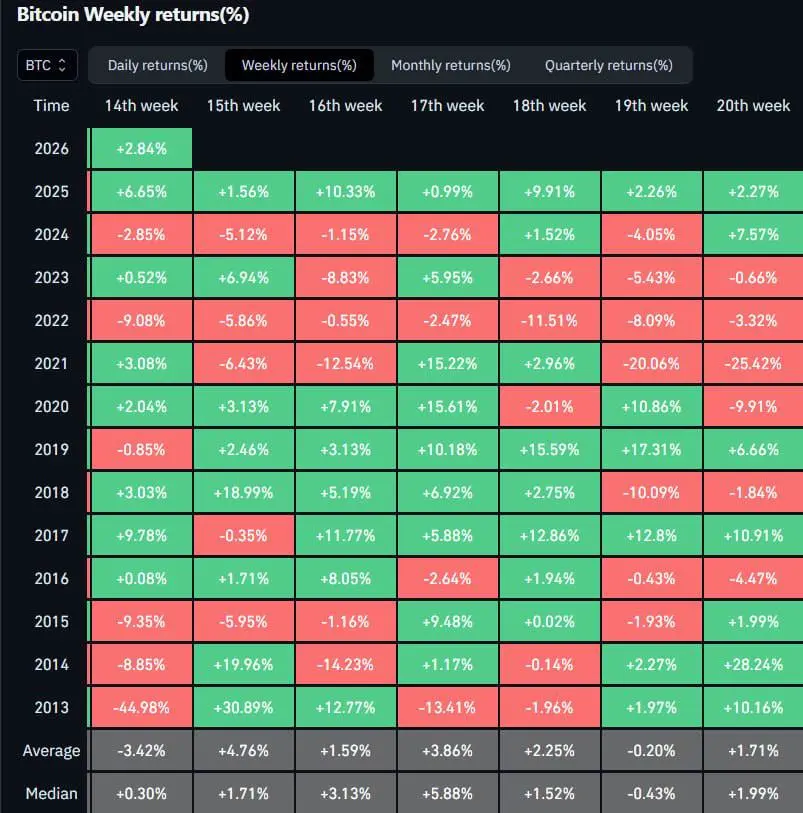The image size is (803, 813).
Task: Select the 2014 cell showing +28.24%
Action: [753, 664]
